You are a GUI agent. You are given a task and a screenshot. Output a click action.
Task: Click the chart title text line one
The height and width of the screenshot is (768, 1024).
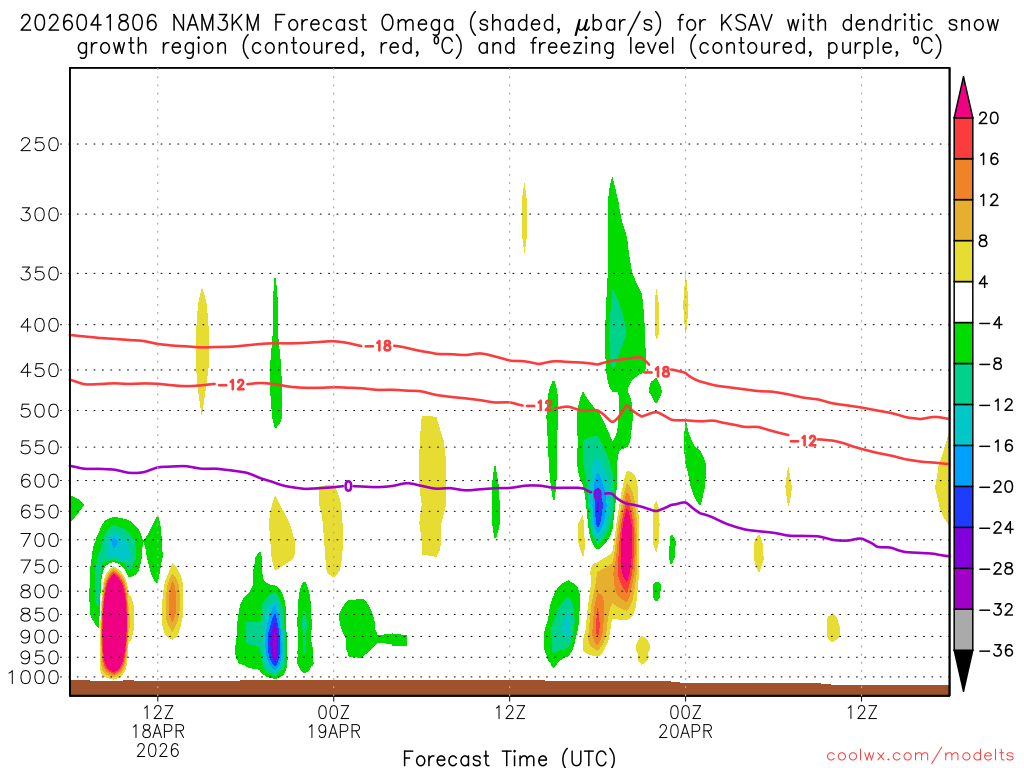(x=509, y=24)
